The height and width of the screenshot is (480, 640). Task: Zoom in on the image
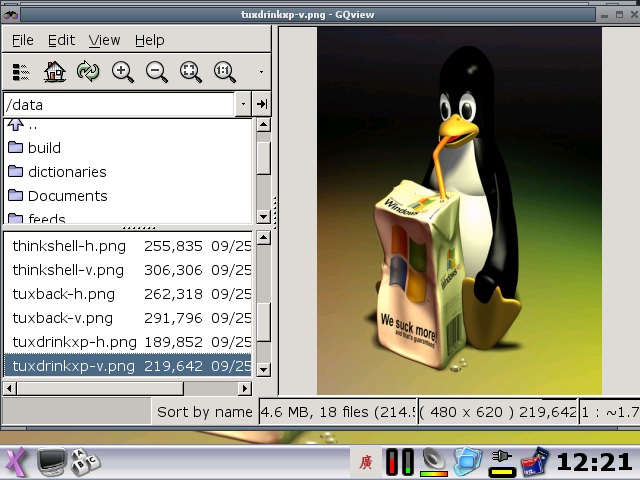[122, 72]
